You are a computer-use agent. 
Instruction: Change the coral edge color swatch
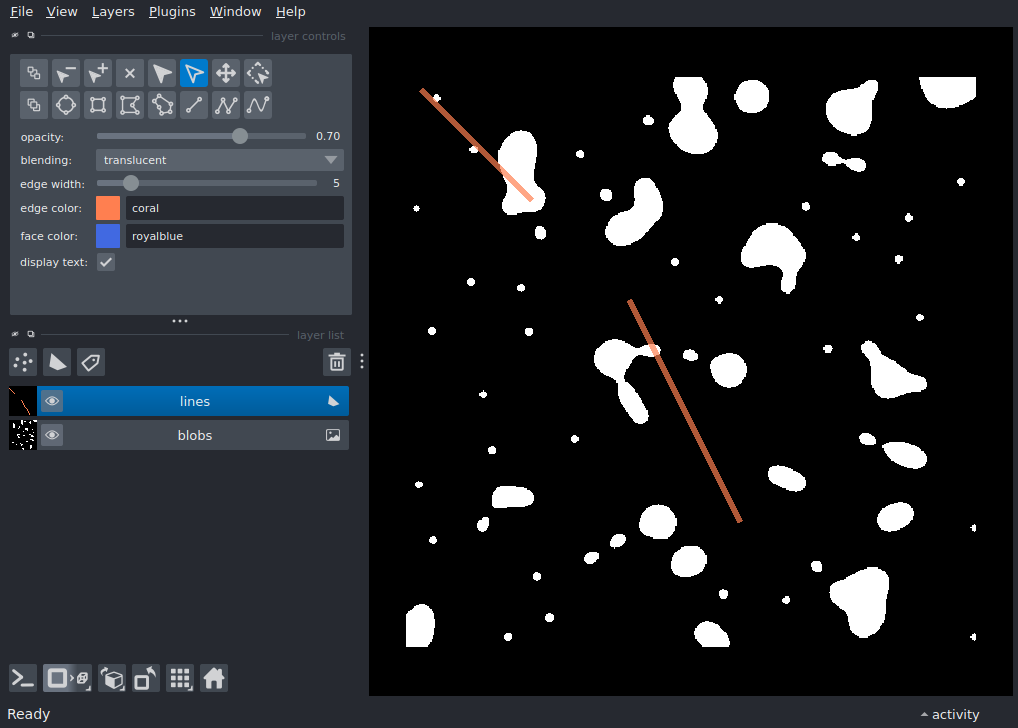[108, 208]
